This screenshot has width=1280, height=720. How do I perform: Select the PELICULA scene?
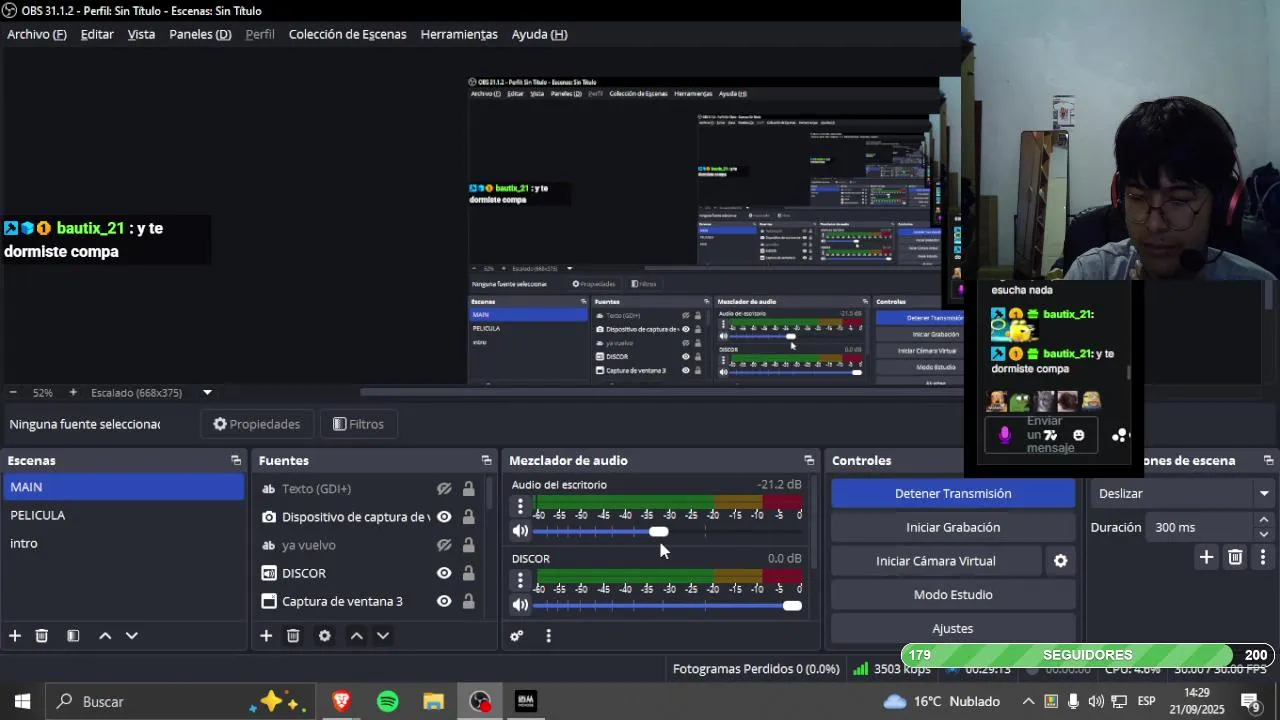click(122, 515)
